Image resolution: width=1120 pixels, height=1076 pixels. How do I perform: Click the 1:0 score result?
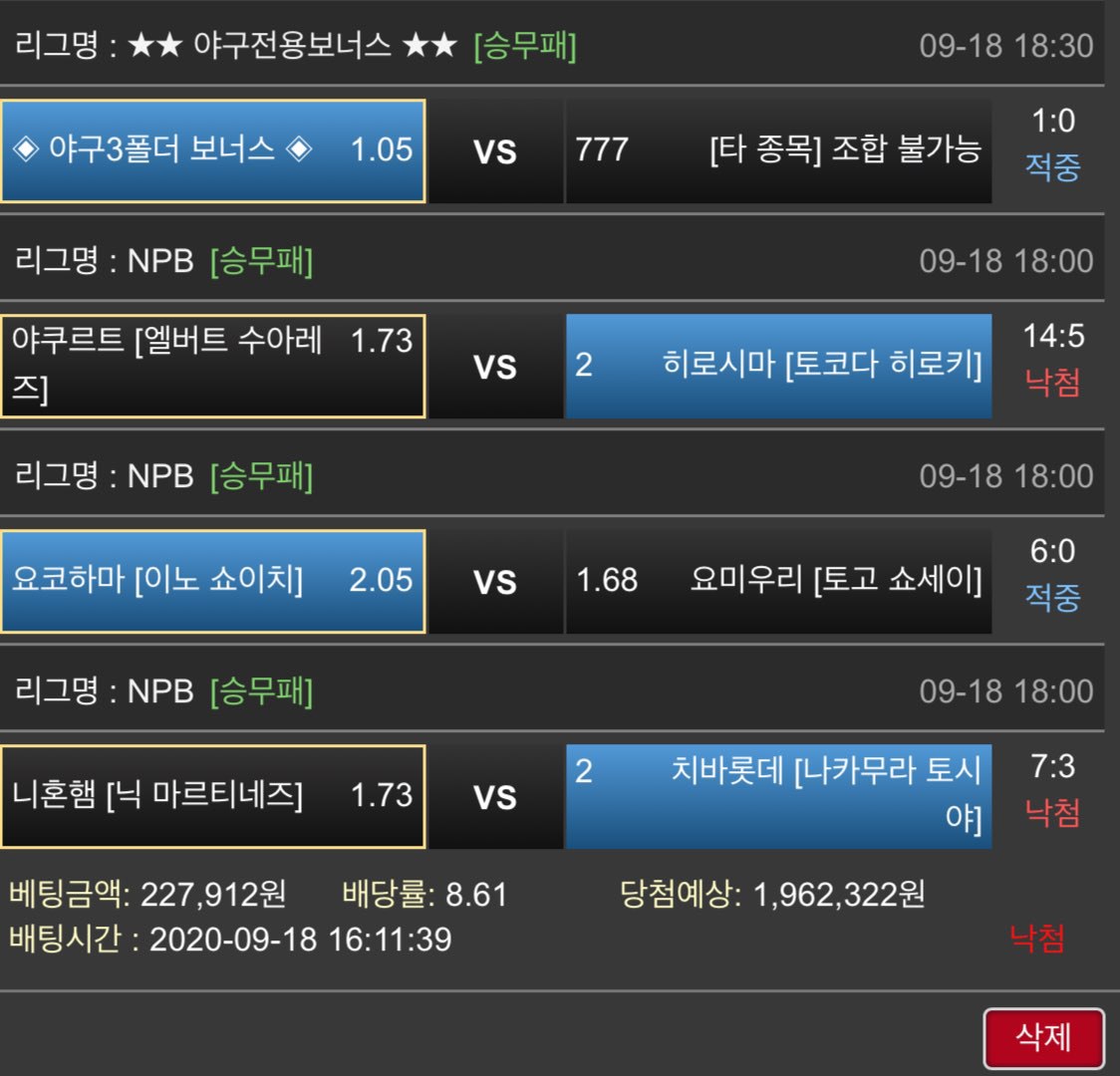pos(1053,122)
